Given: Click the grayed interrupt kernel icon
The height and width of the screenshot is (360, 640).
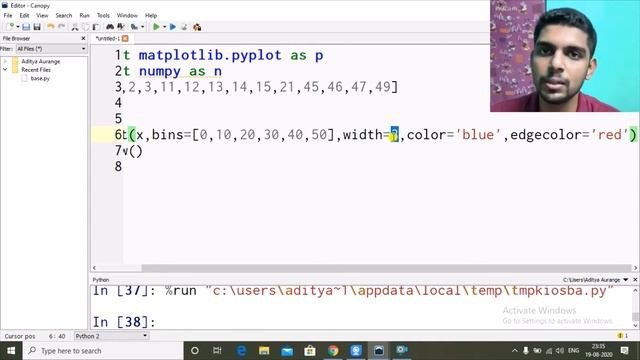Looking at the screenshot, I should click(x=184, y=27).
